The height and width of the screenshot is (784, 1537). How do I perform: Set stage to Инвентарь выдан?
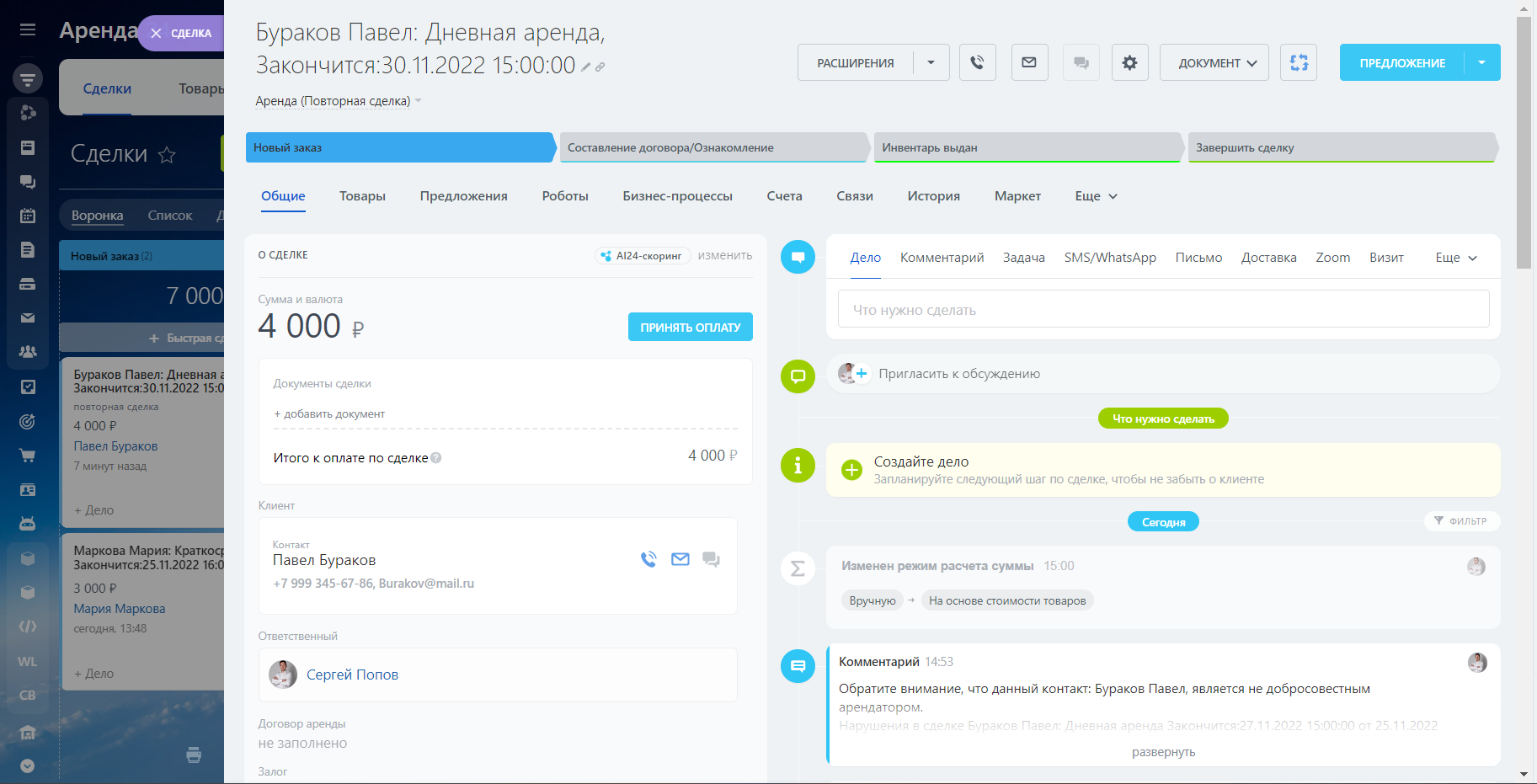(x=1026, y=147)
